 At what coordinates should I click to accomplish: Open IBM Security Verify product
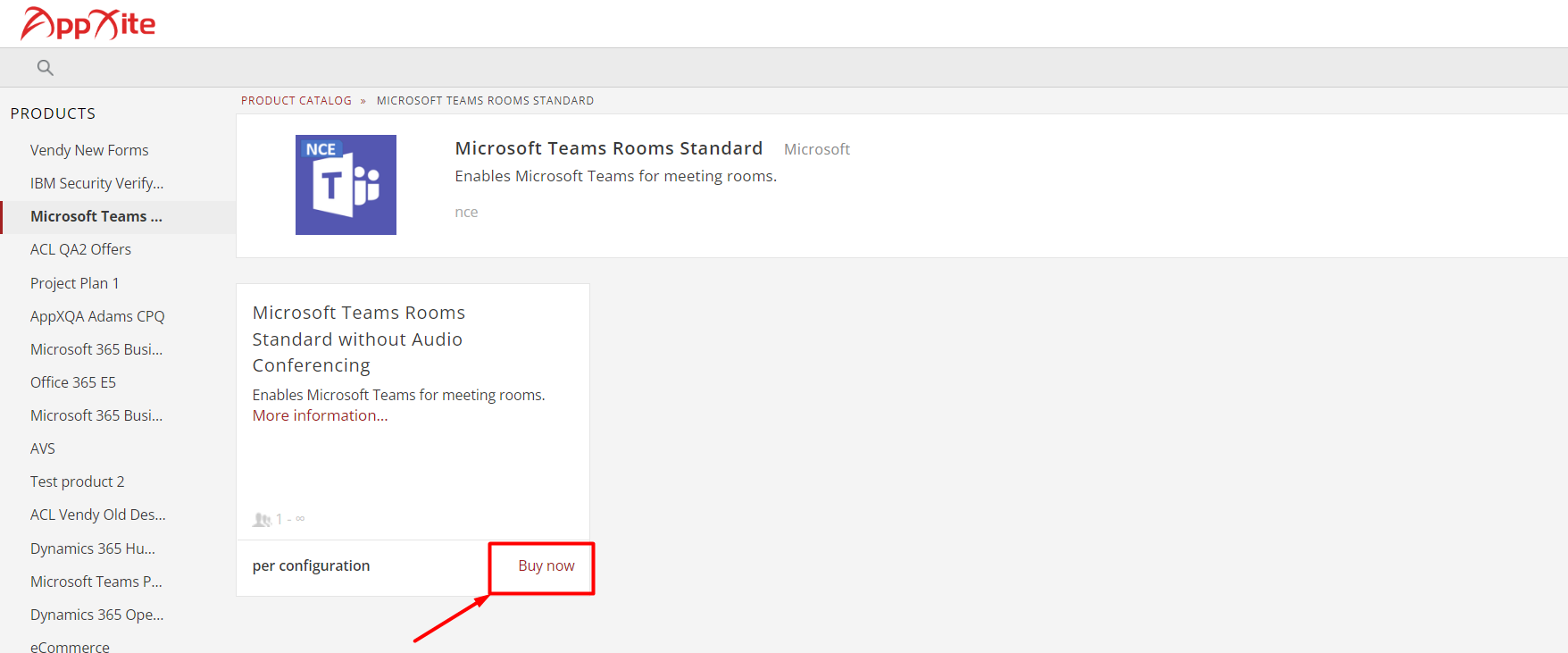[96, 183]
